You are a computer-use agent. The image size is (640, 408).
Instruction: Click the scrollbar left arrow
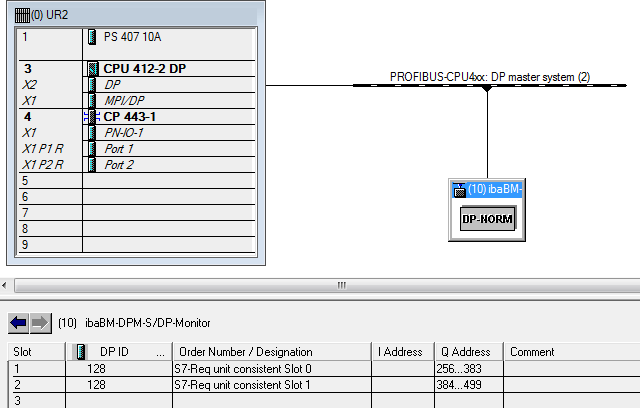point(4,285)
